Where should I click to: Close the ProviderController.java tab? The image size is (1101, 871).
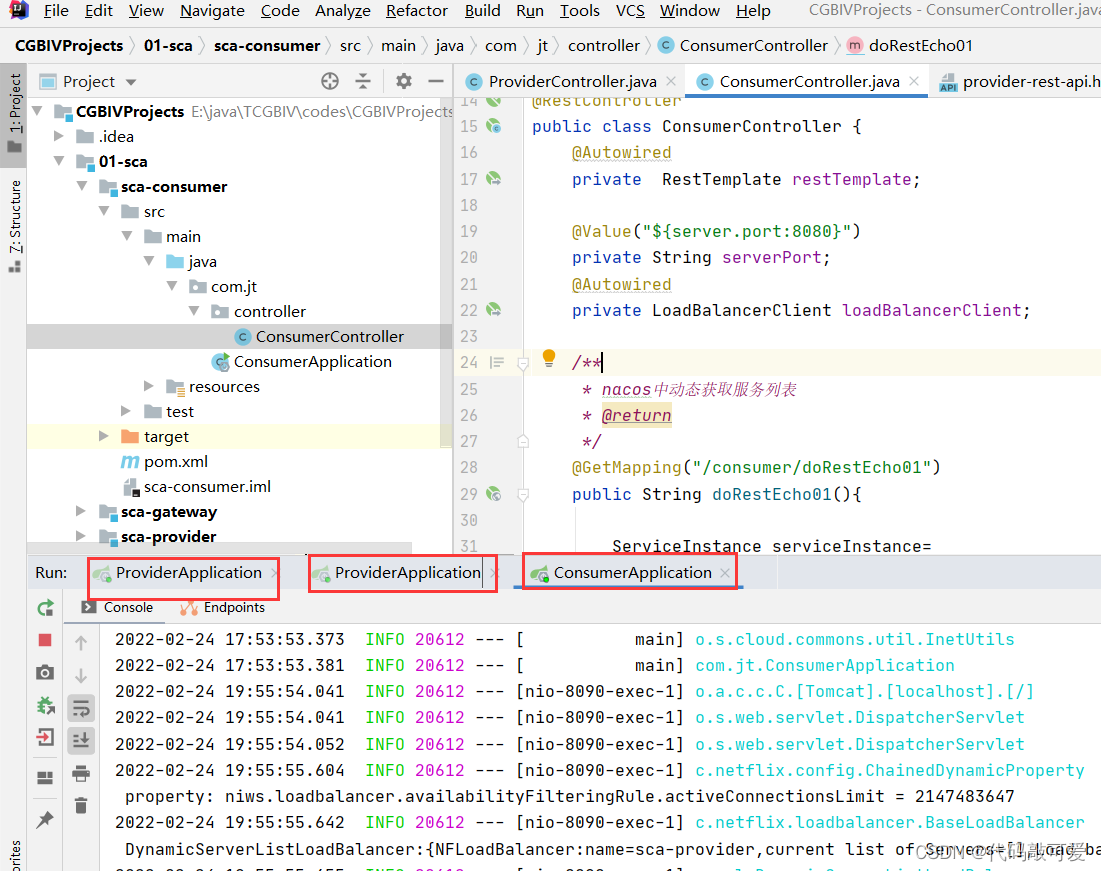[671, 81]
